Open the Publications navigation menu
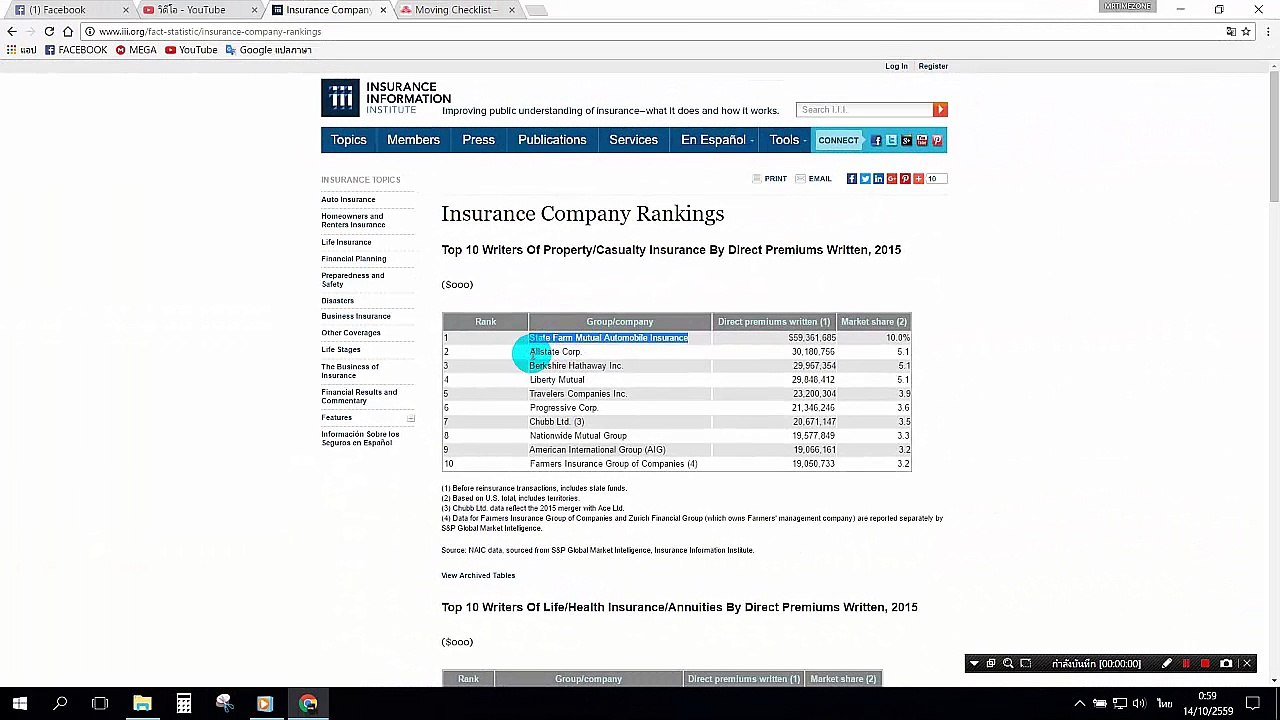Image resolution: width=1280 pixels, height=720 pixels. click(x=552, y=140)
